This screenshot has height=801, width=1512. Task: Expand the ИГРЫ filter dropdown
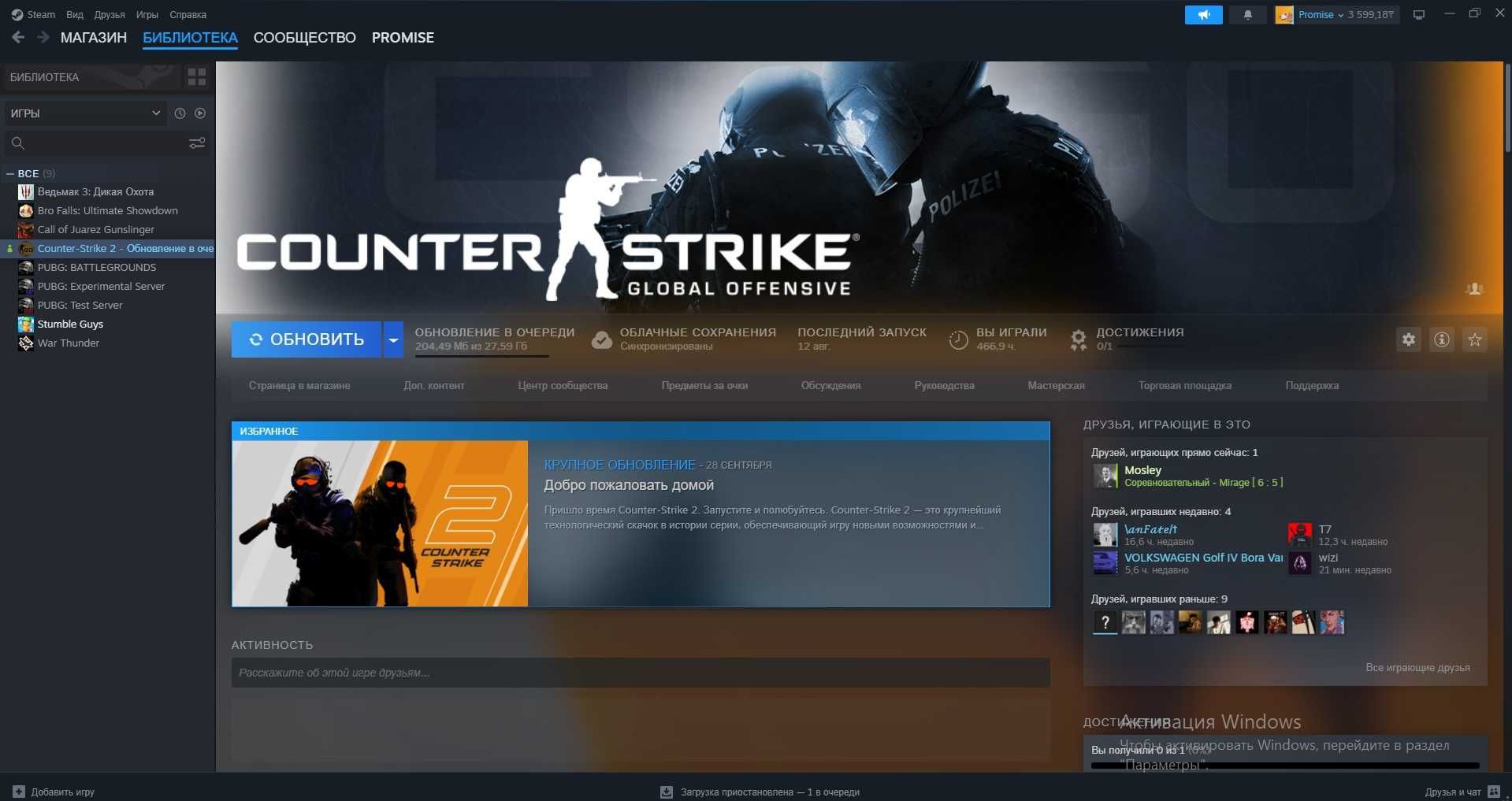tap(85, 113)
